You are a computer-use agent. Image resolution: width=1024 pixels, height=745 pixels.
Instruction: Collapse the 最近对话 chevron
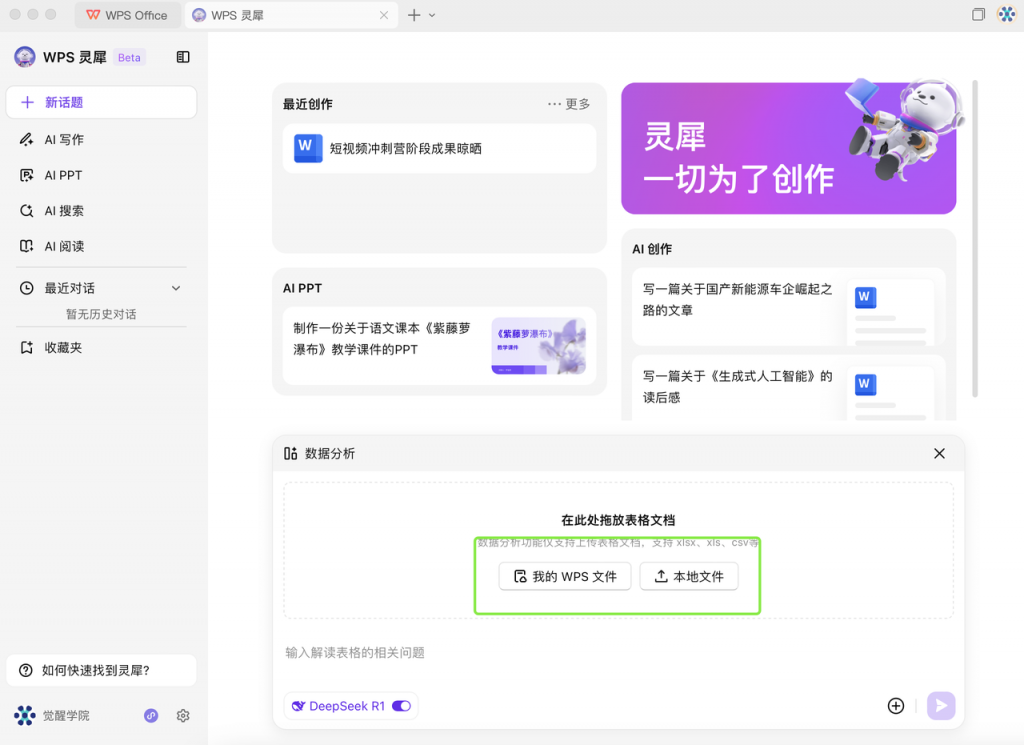pyautogui.click(x=176, y=288)
